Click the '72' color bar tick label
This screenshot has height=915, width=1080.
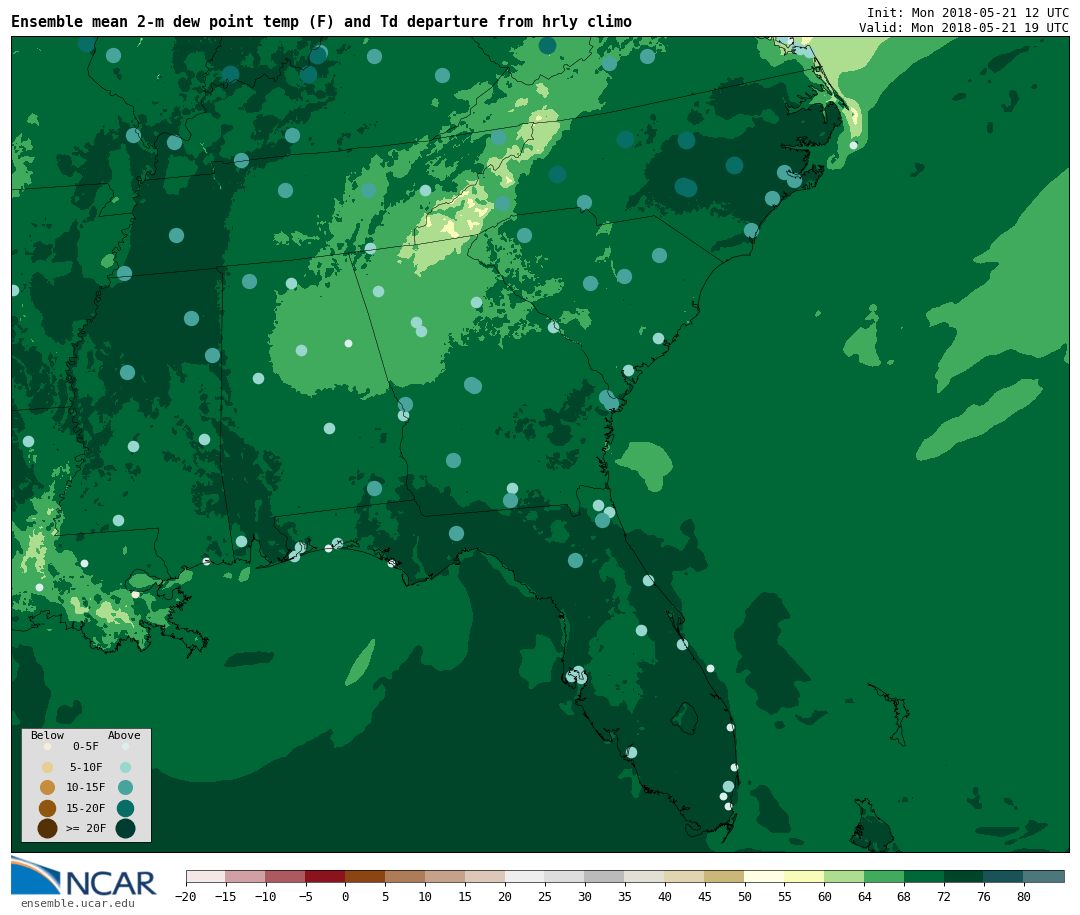pyautogui.click(x=944, y=896)
